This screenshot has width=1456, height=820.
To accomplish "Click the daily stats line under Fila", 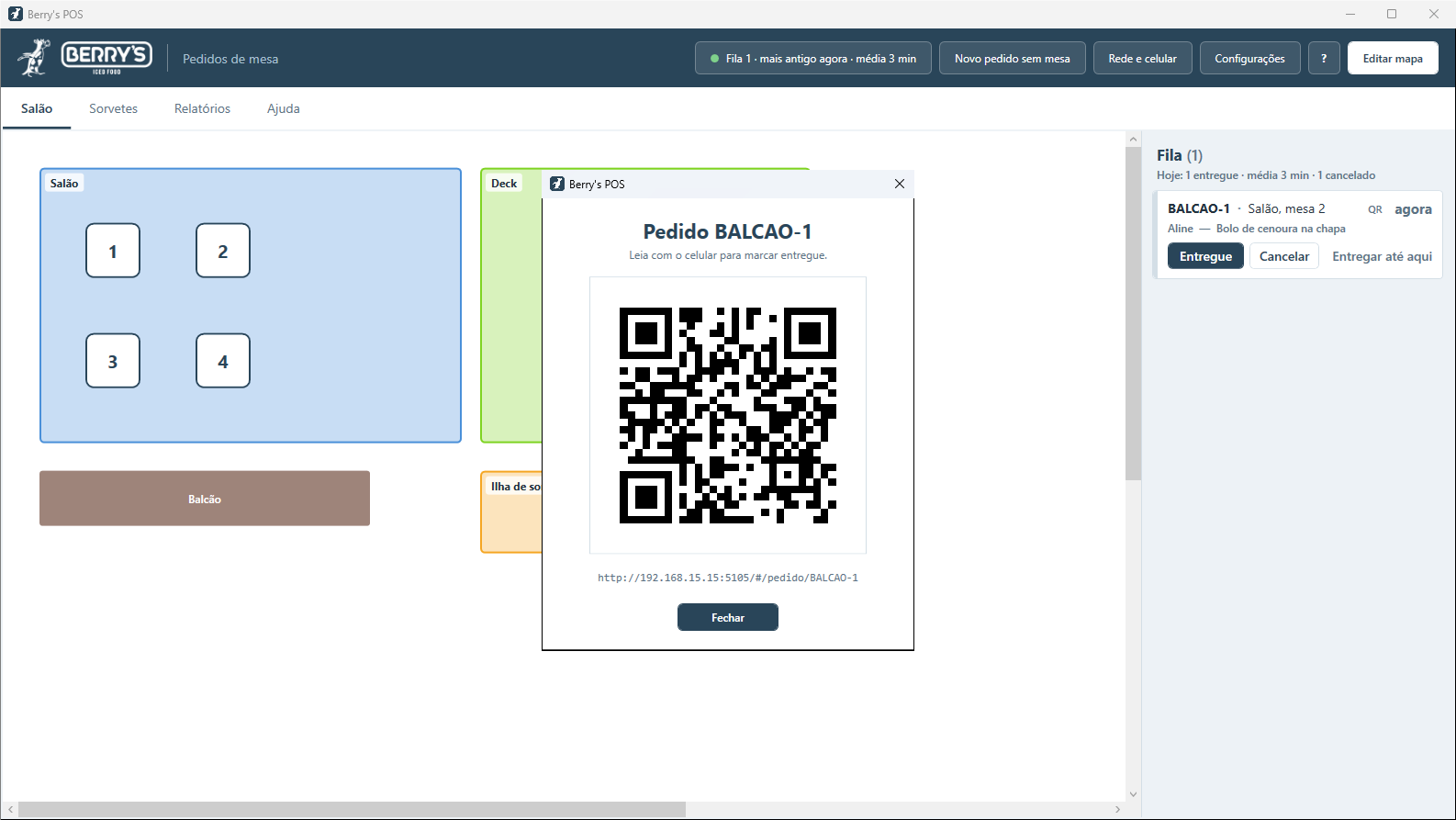I will 1266,175.
